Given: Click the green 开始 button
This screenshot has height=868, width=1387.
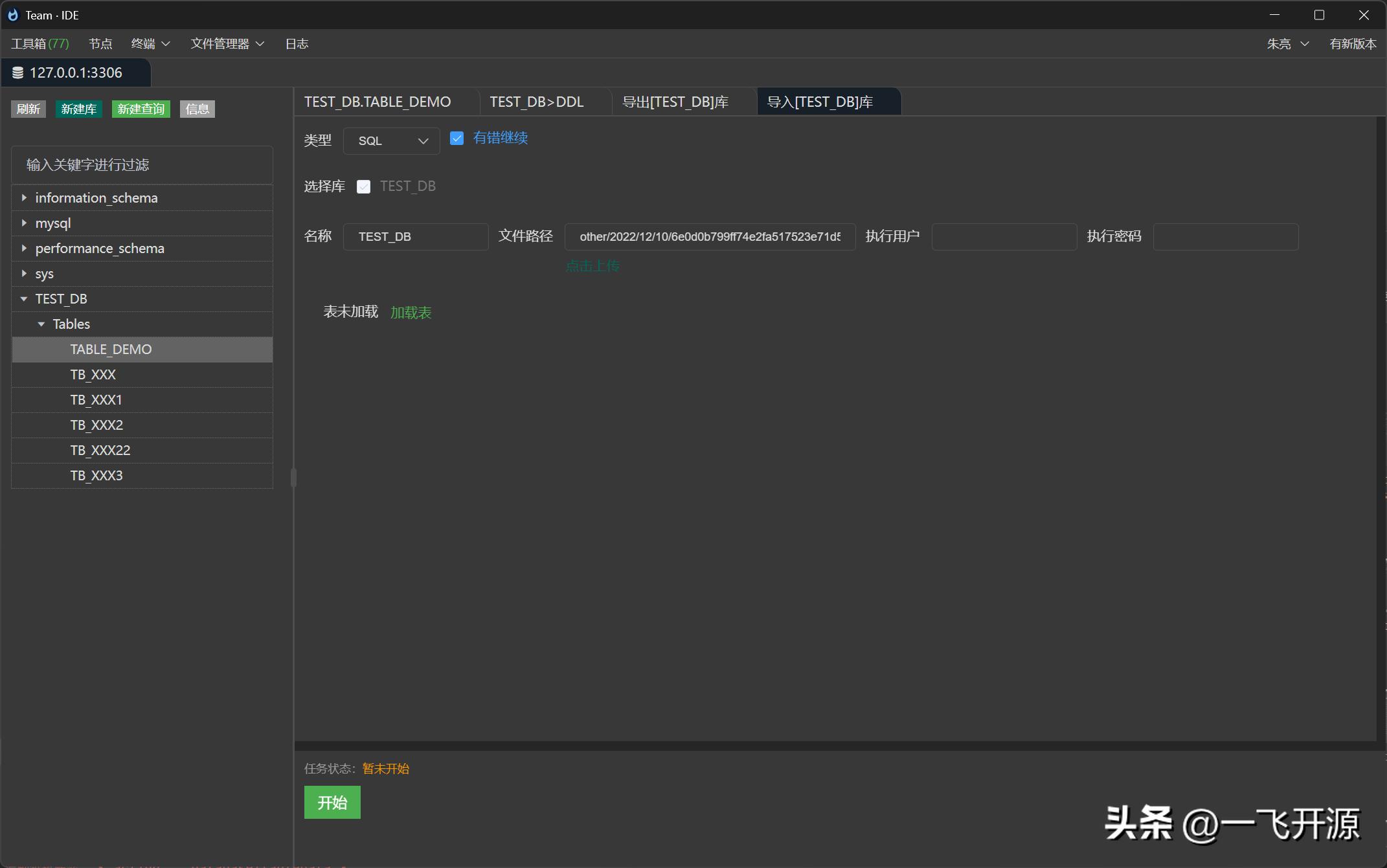Looking at the screenshot, I should tap(332, 803).
